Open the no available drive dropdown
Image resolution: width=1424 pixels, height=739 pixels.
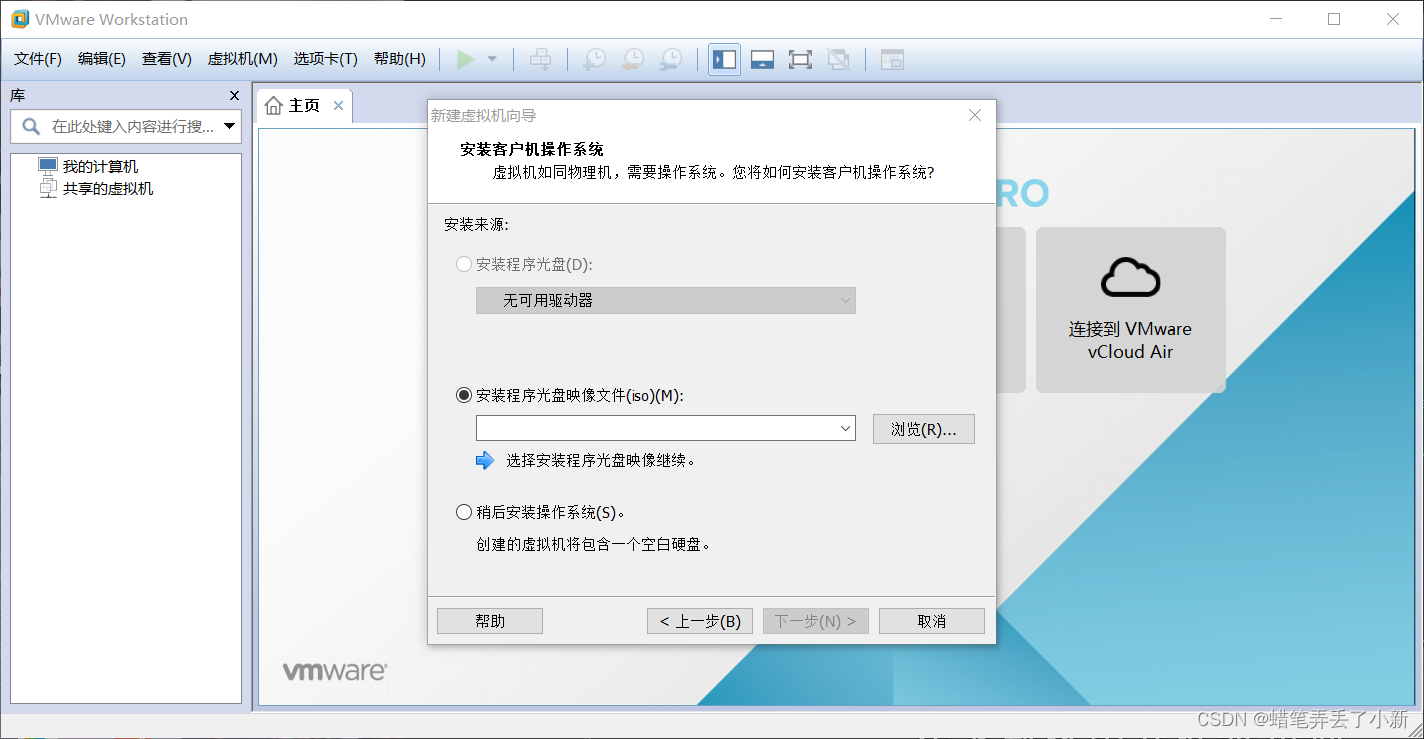(x=665, y=300)
